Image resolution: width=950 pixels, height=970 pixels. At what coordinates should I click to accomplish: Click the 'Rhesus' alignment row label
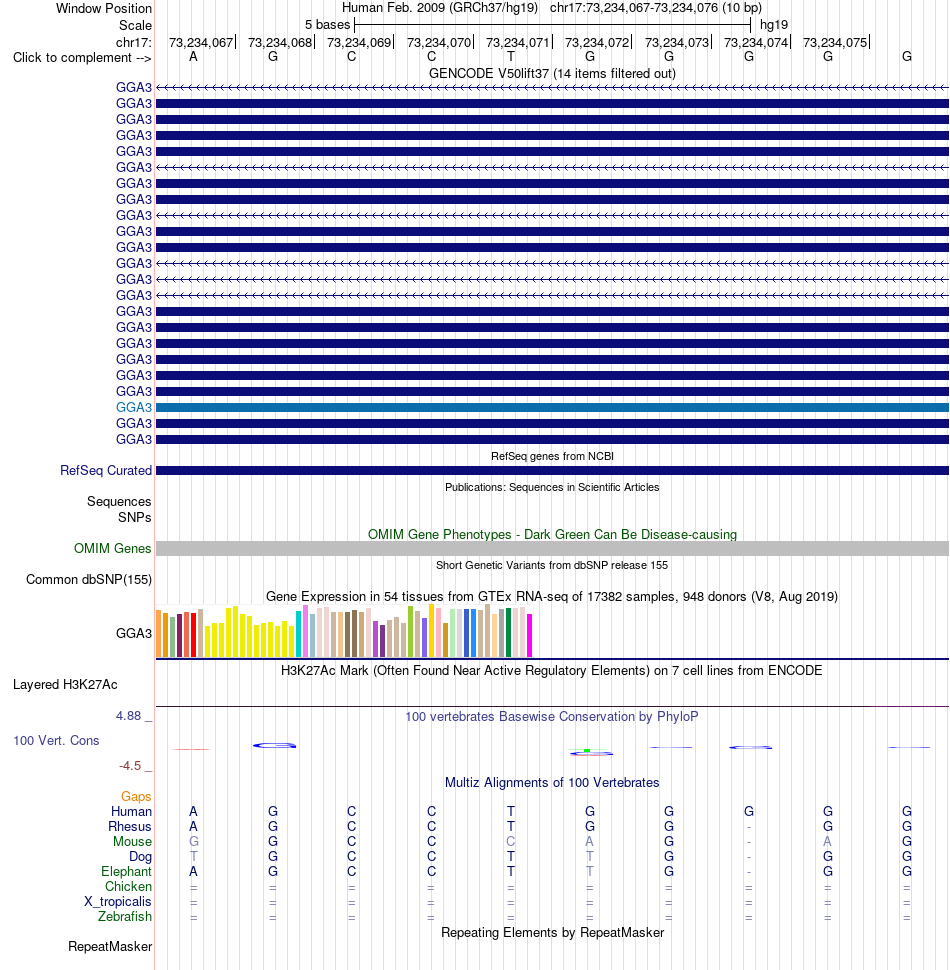click(x=130, y=826)
